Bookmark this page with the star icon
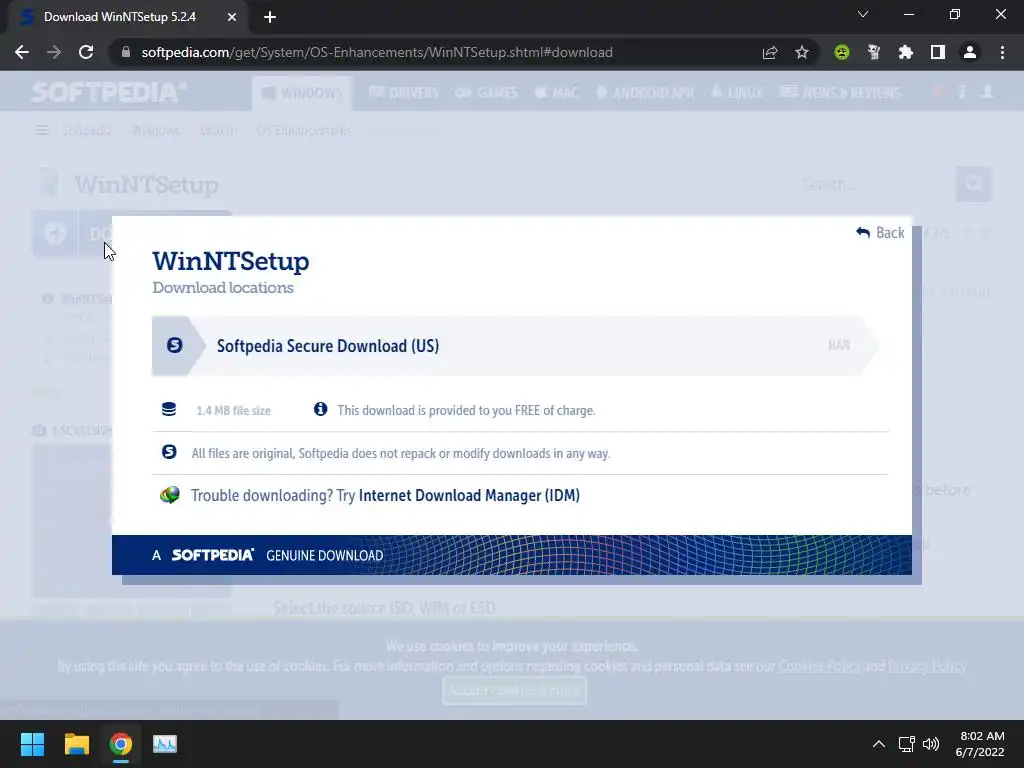The width and height of the screenshot is (1024, 768). [802, 52]
